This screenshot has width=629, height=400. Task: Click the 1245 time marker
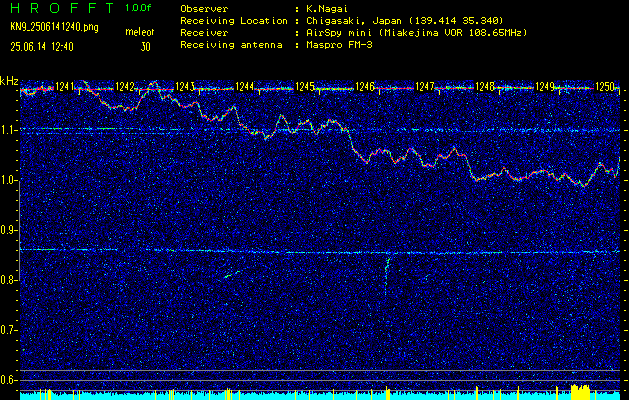point(304,86)
